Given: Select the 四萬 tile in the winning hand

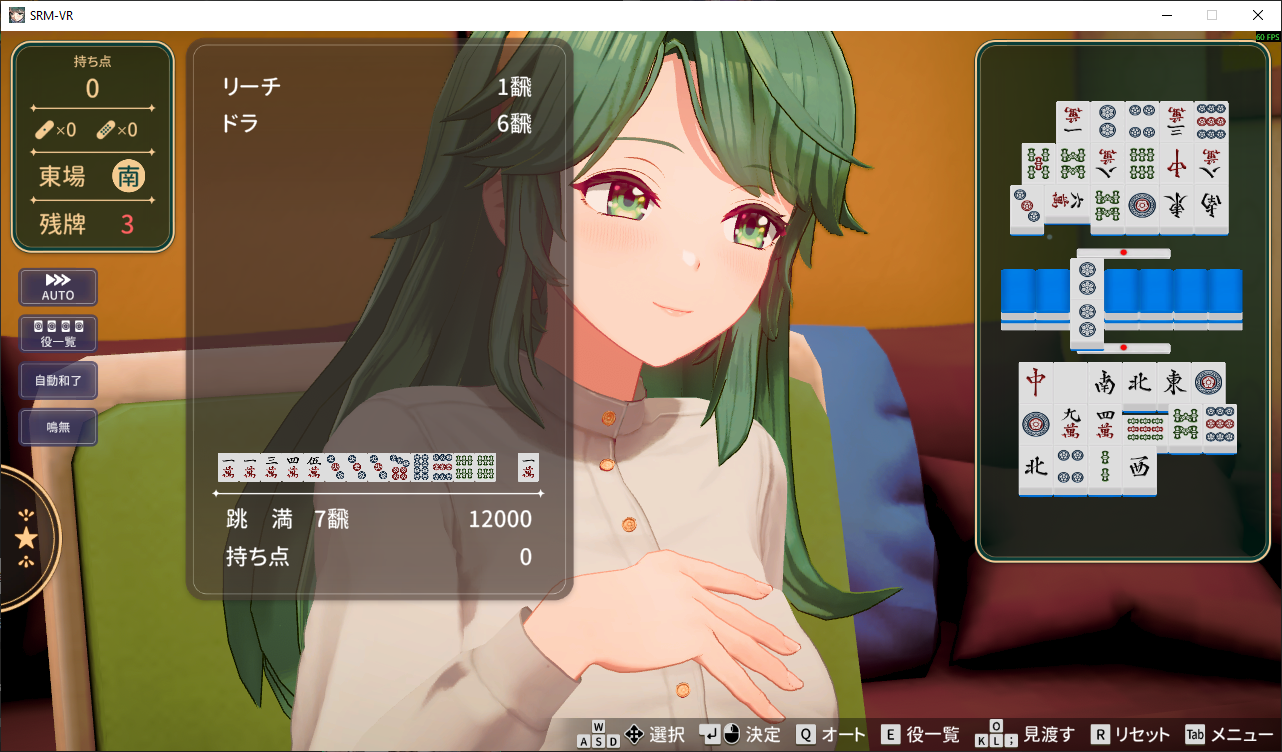Looking at the screenshot, I should pyautogui.click(x=293, y=467).
